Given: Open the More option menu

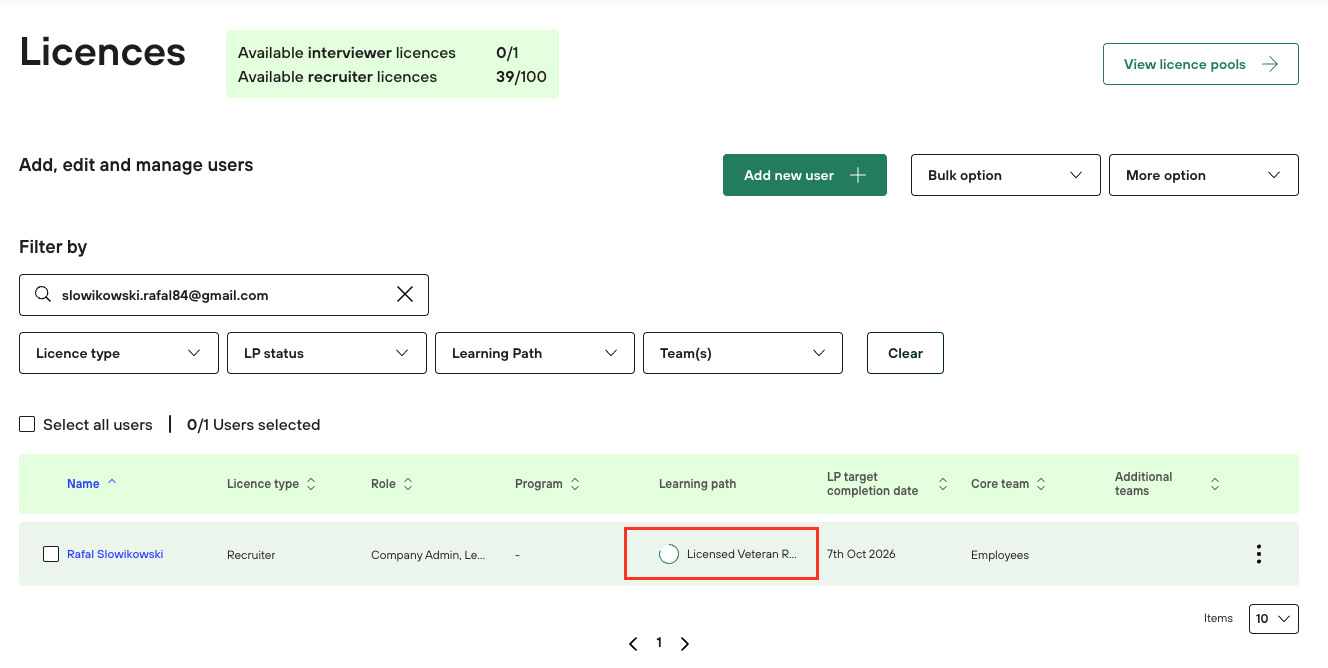Looking at the screenshot, I should click(x=1203, y=175).
